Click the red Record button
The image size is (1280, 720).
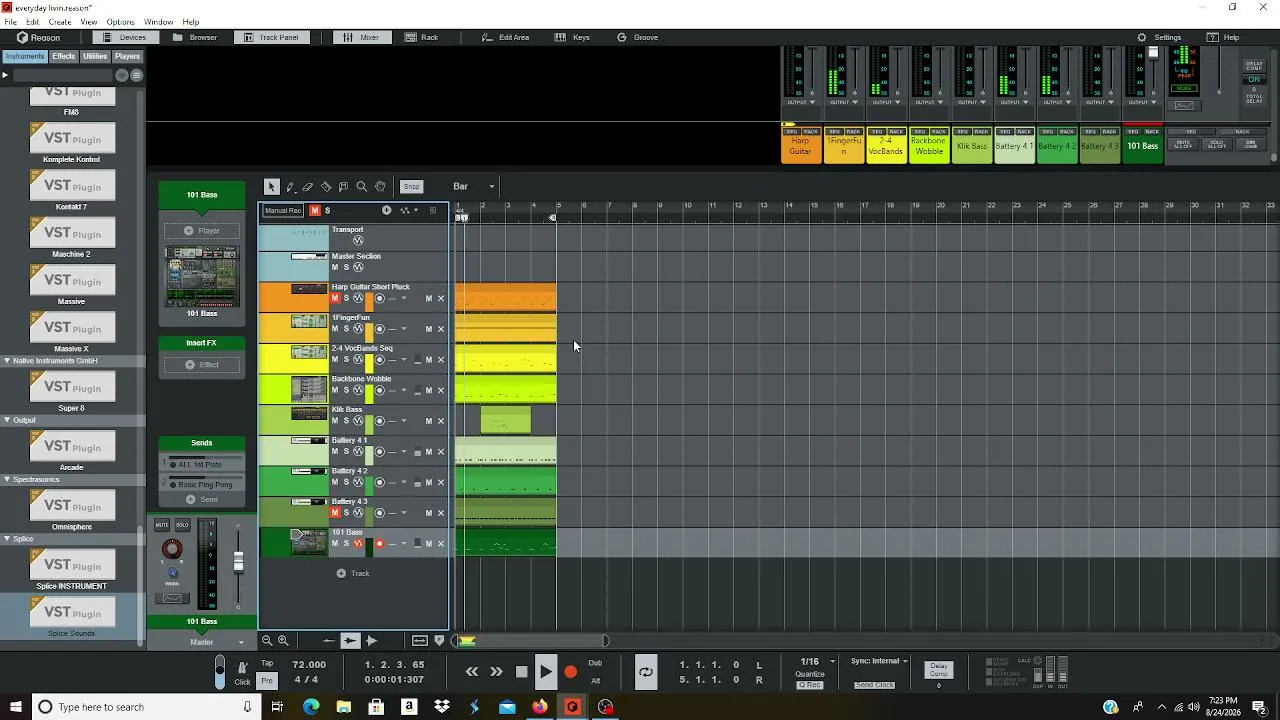pos(570,672)
